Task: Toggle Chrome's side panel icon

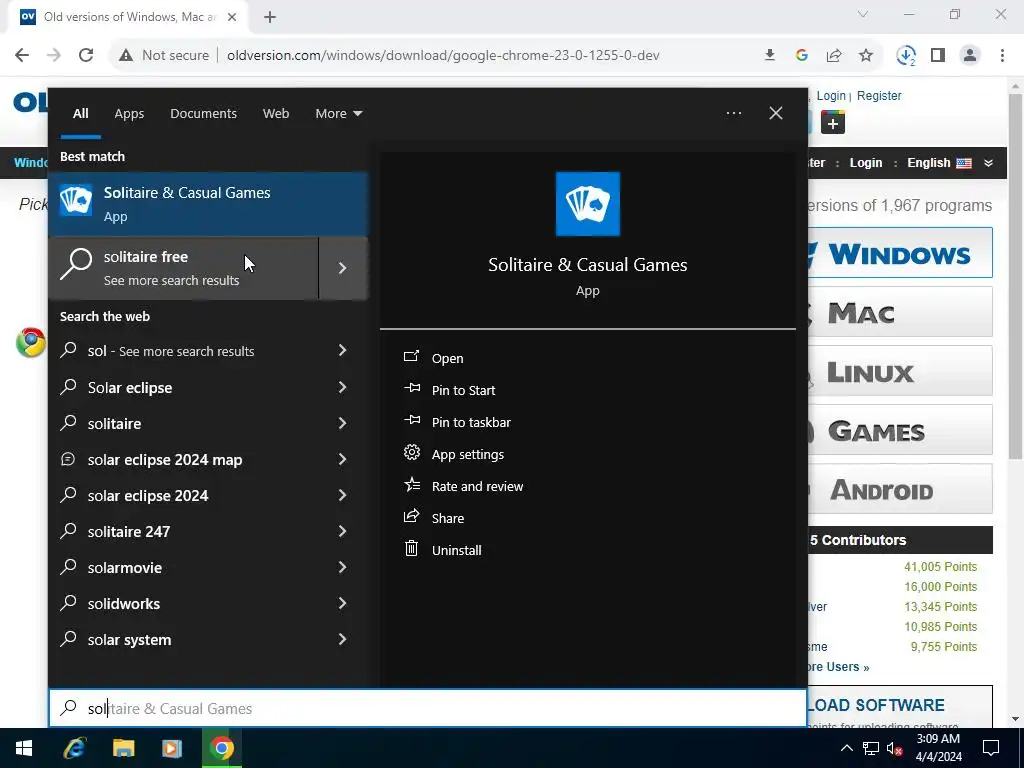Action: pos(938,56)
